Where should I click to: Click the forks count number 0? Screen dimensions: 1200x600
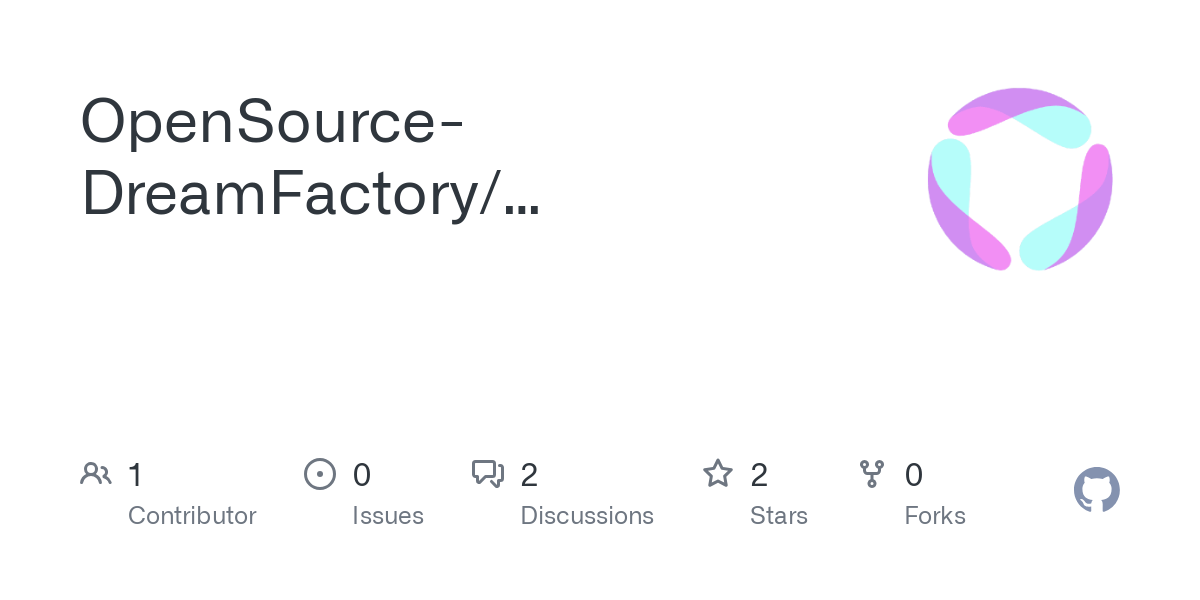914,475
